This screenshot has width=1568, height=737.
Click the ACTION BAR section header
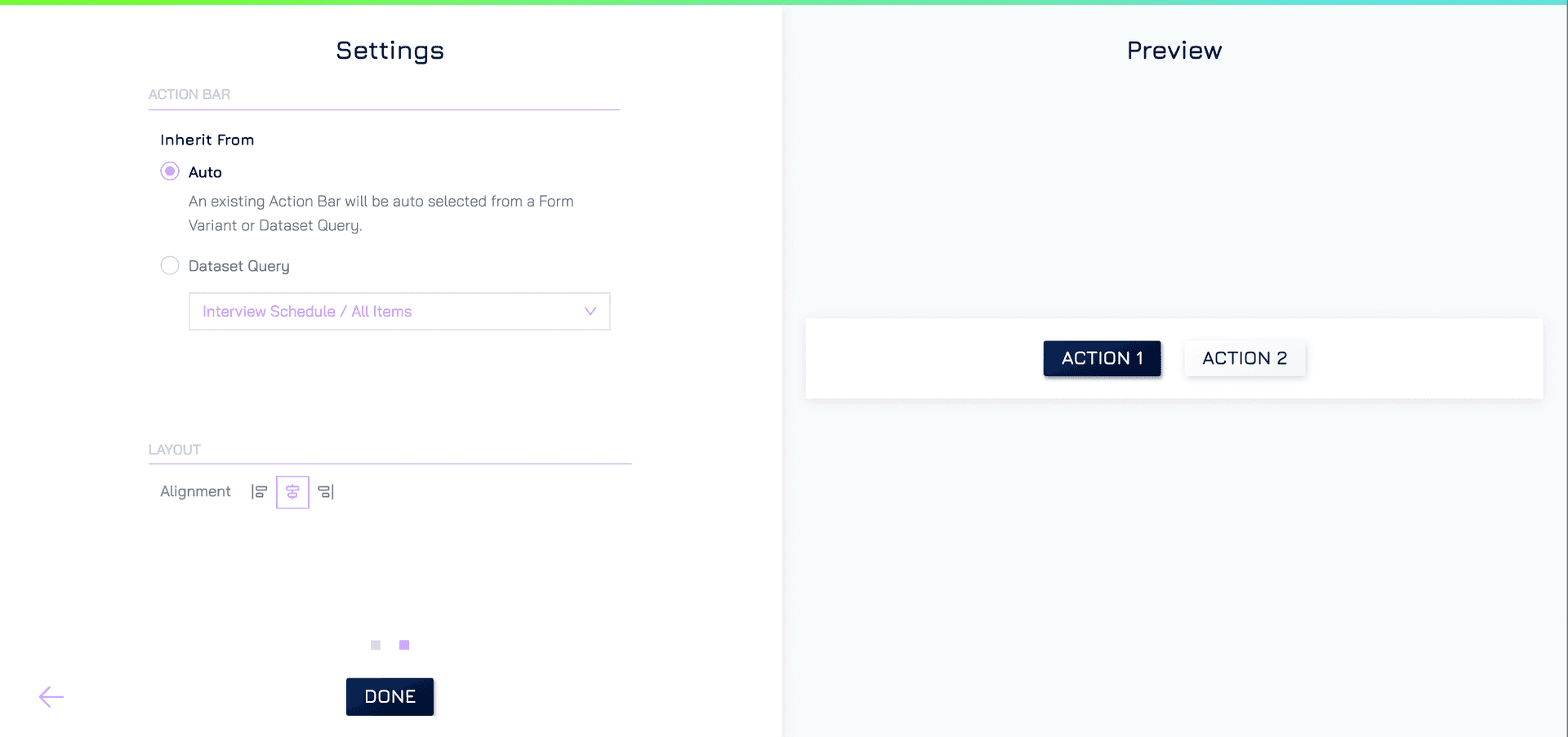tap(189, 95)
